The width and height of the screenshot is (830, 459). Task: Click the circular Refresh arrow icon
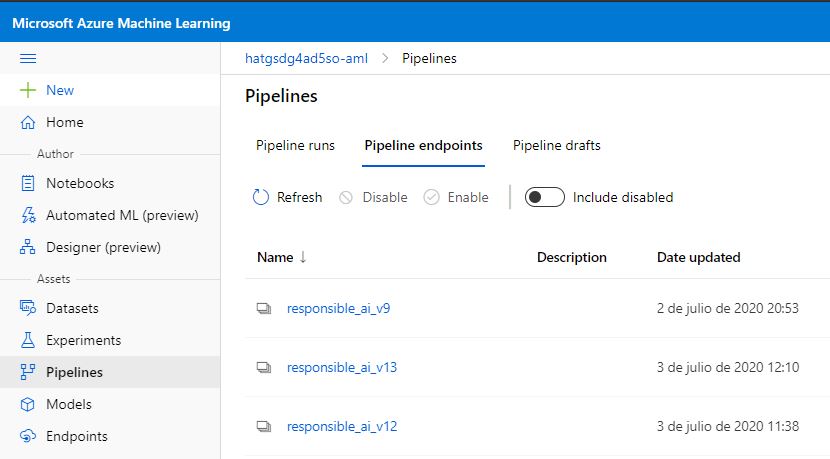(x=260, y=197)
